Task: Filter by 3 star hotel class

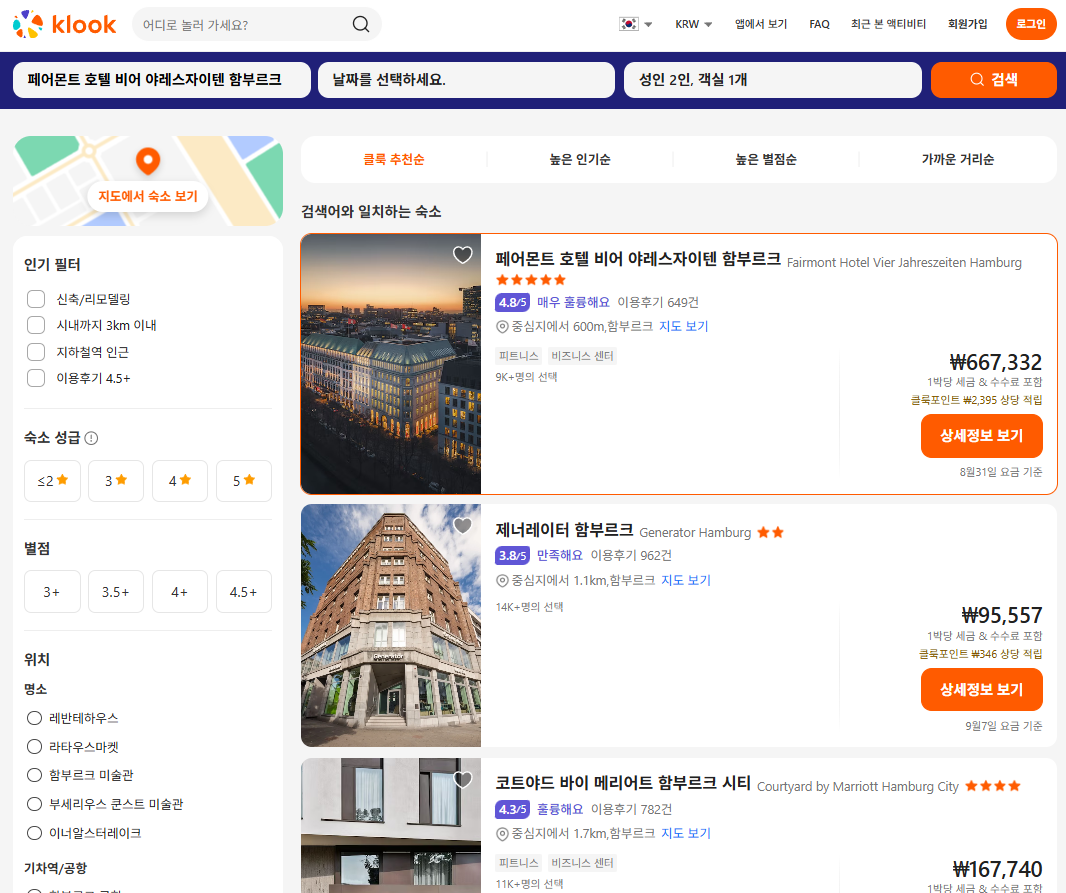Action: click(116, 480)
